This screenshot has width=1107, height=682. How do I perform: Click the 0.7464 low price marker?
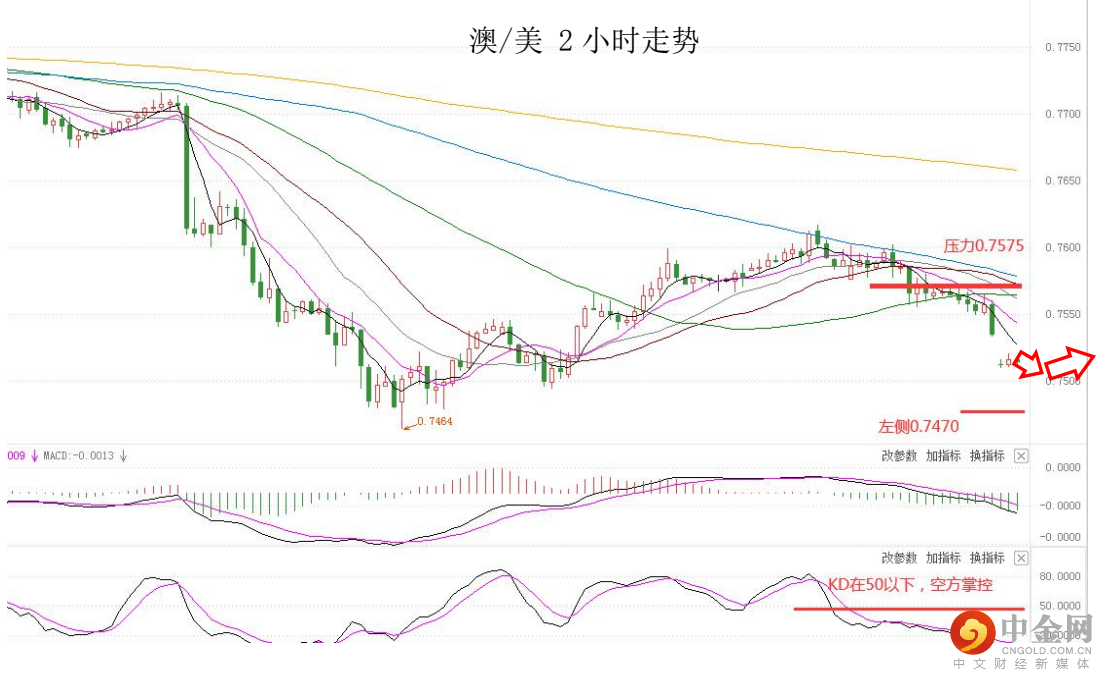(433, 422)
